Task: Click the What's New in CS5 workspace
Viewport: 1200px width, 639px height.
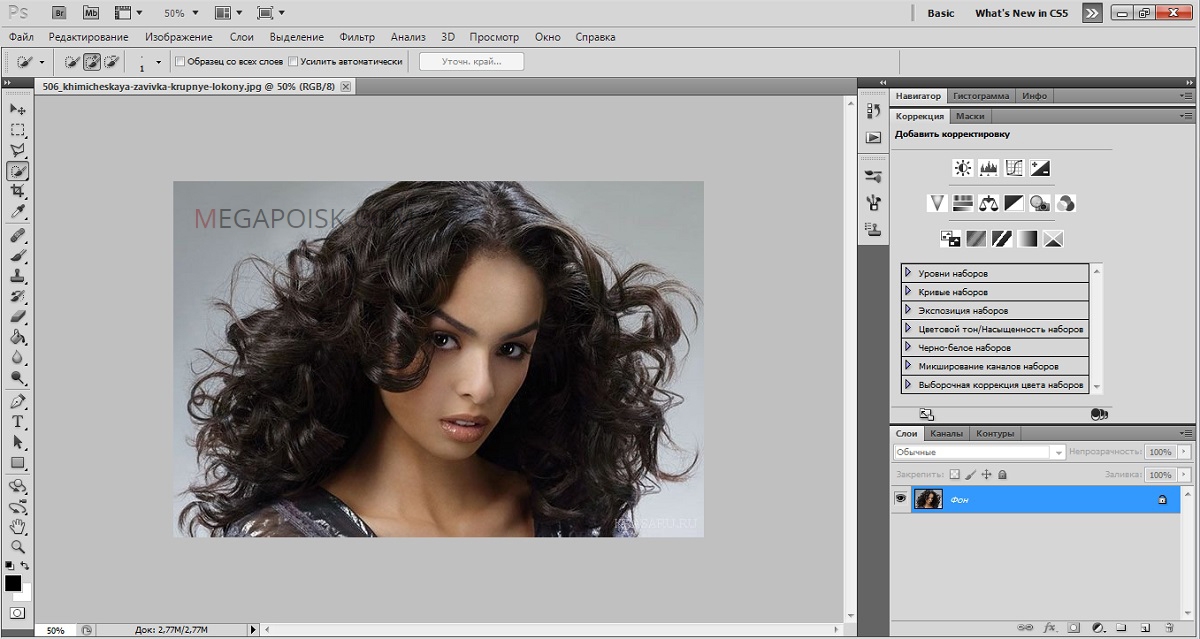Action: click(1021, 13)
